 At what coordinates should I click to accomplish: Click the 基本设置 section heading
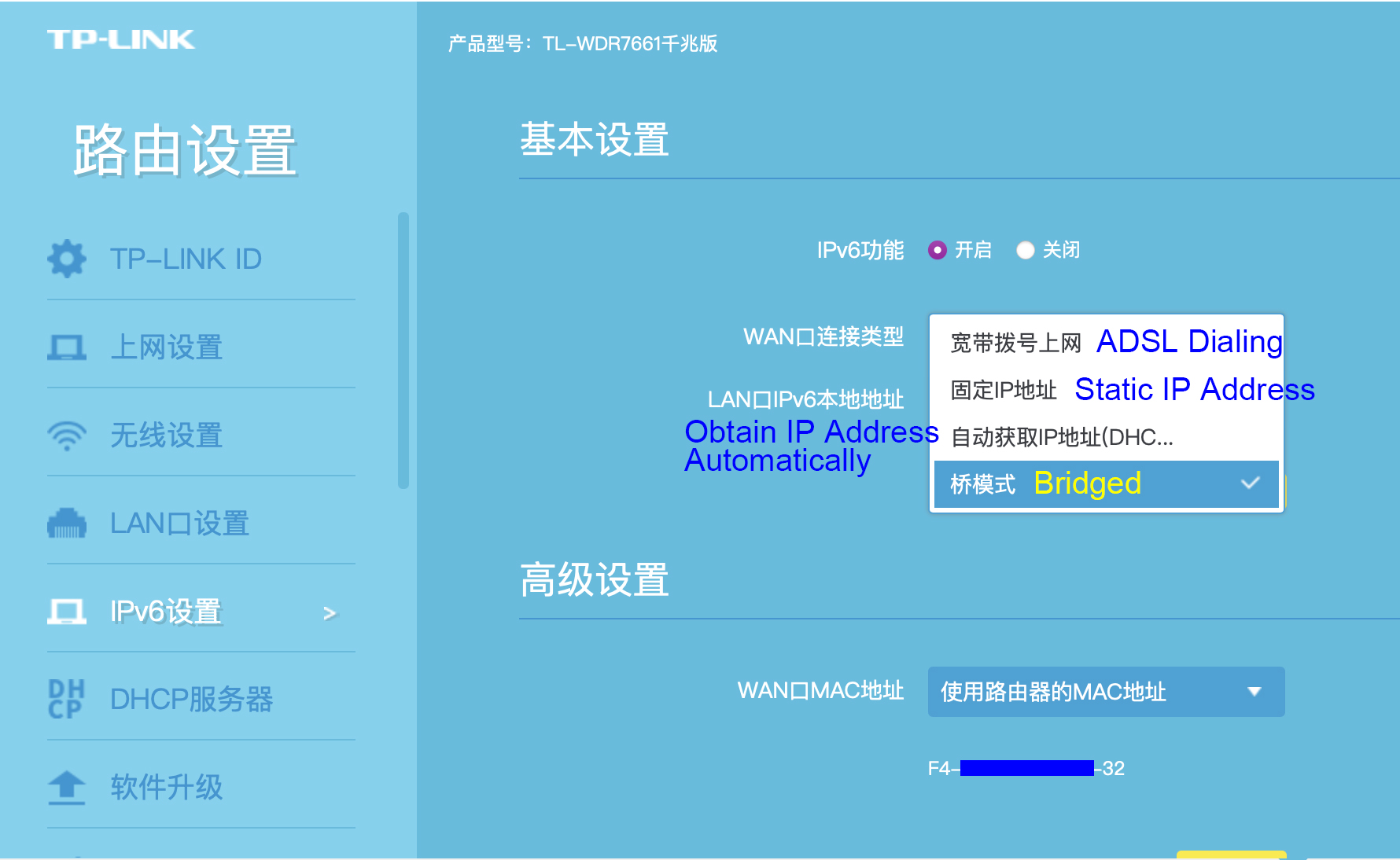(595, 139)
